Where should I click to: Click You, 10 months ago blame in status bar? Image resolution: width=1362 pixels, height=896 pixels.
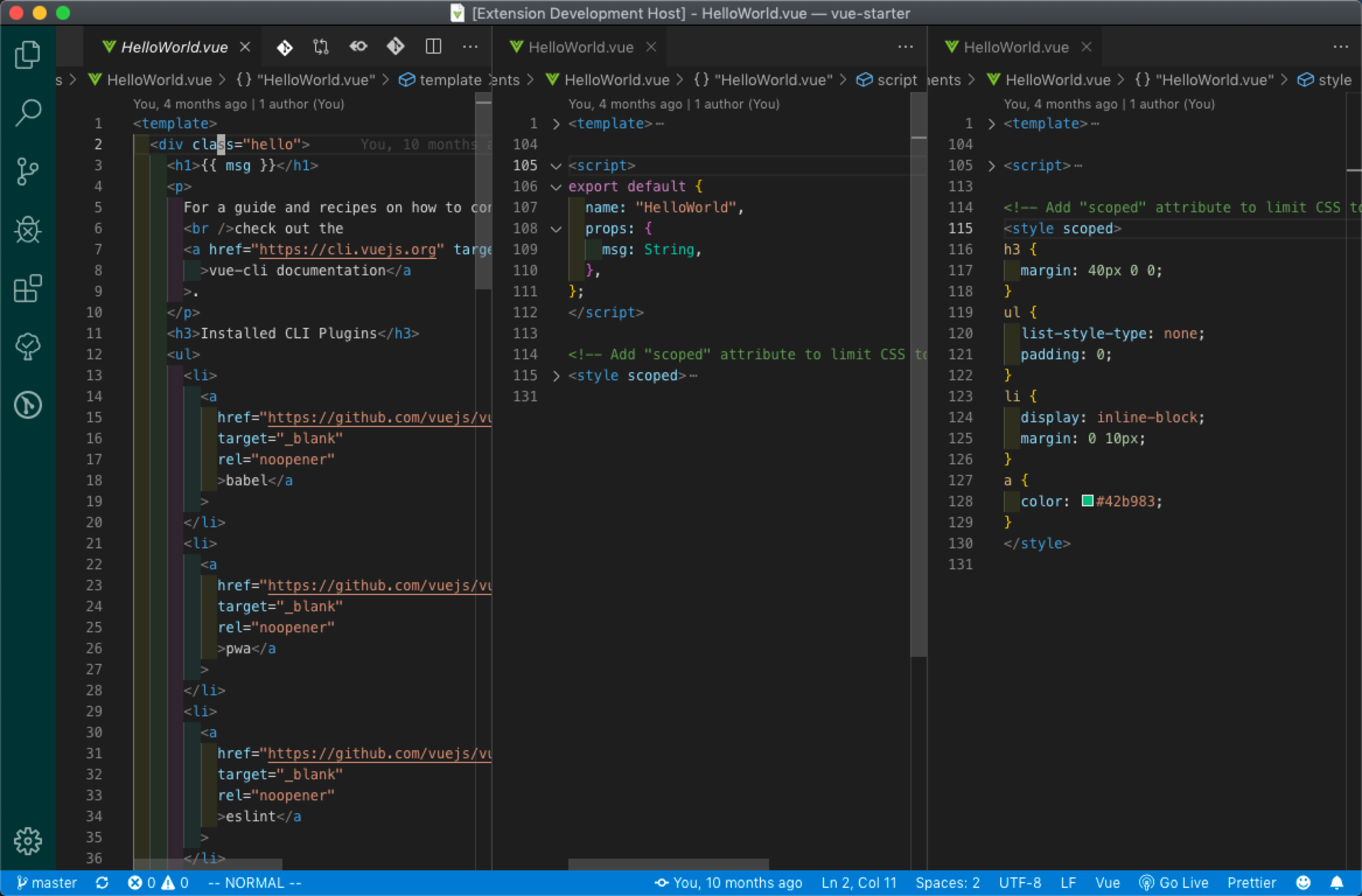(728, 883)
